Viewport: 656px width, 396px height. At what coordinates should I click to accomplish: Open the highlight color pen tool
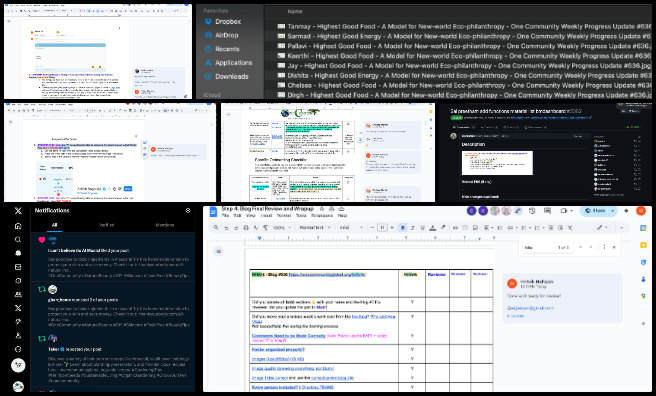(443, 227)
